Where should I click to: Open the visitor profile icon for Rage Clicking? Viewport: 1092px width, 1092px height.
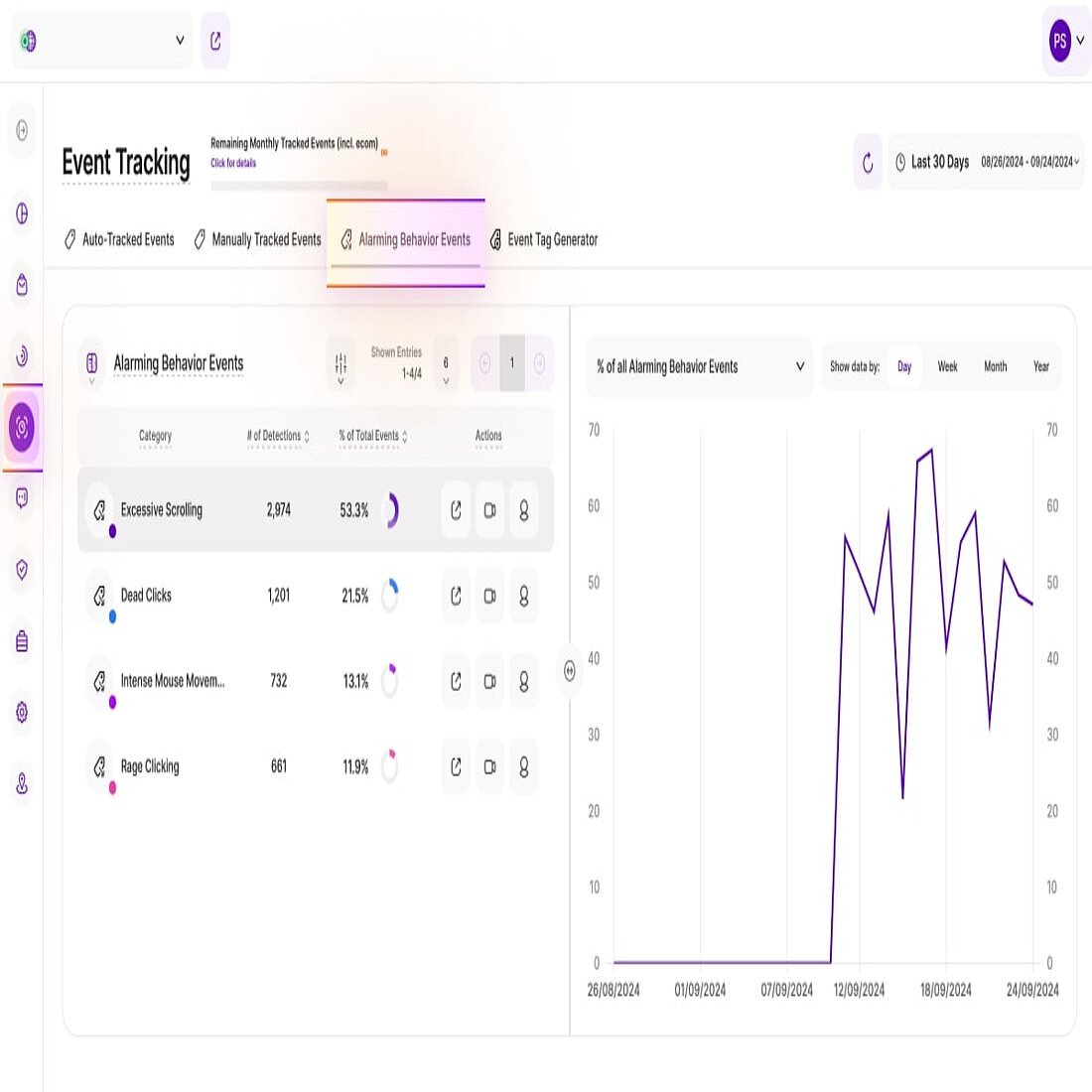523,766
